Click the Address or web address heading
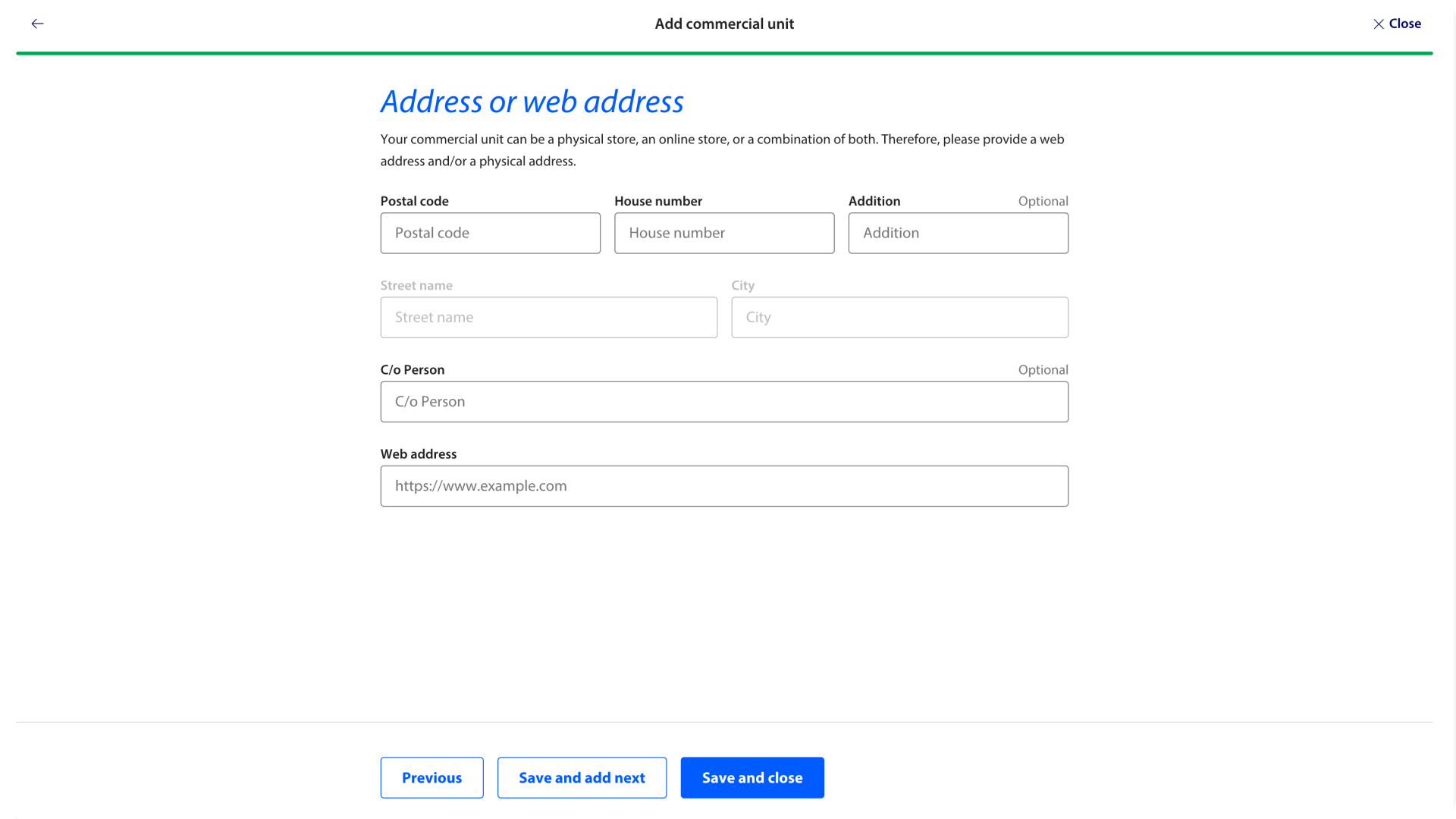1456x819 pixels. (532, 102)
